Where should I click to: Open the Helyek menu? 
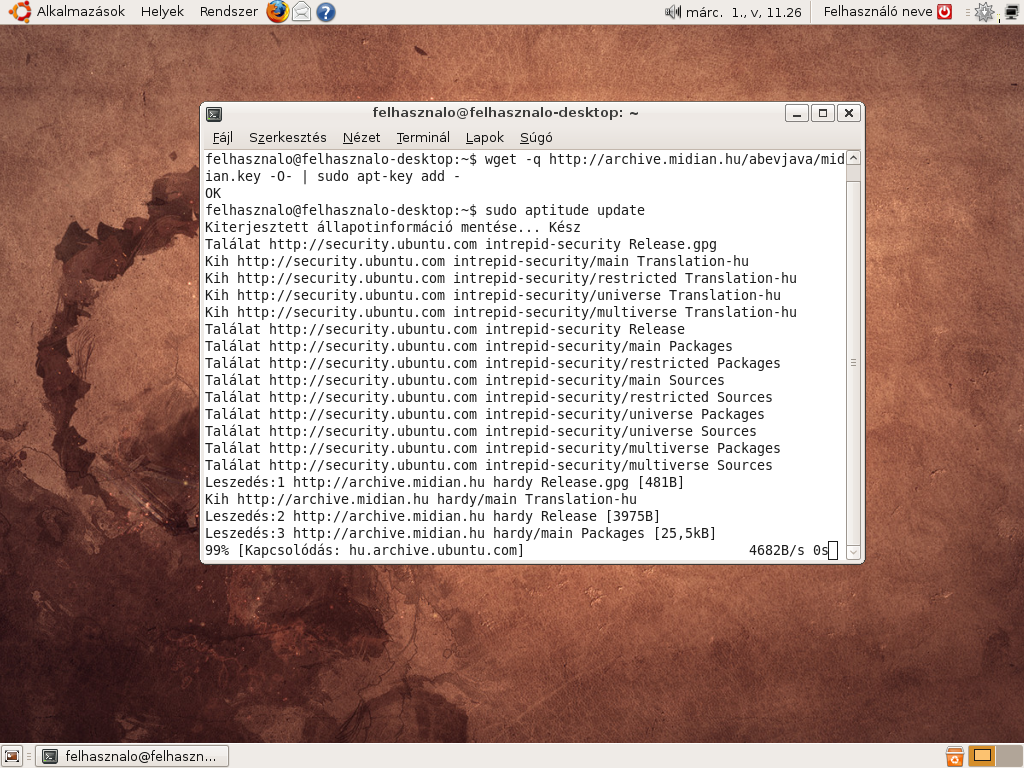(x=162, y=11)
